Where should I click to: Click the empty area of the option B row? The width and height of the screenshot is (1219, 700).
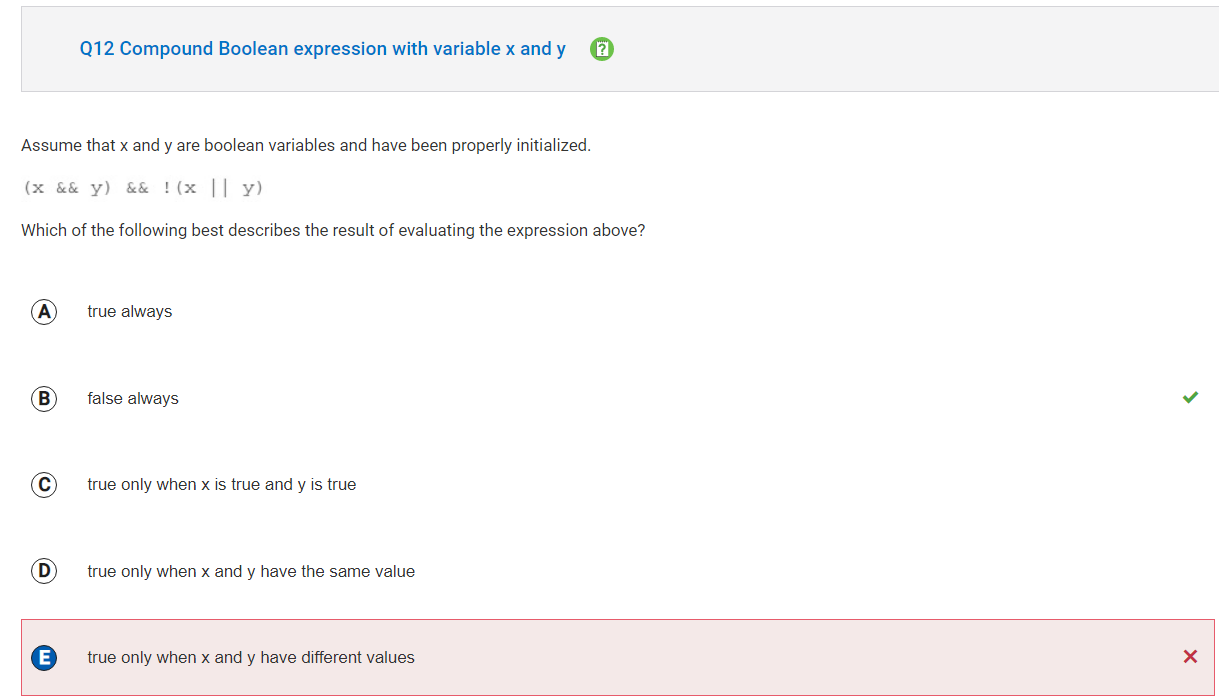pyautogui.click(x=680, y=398)
